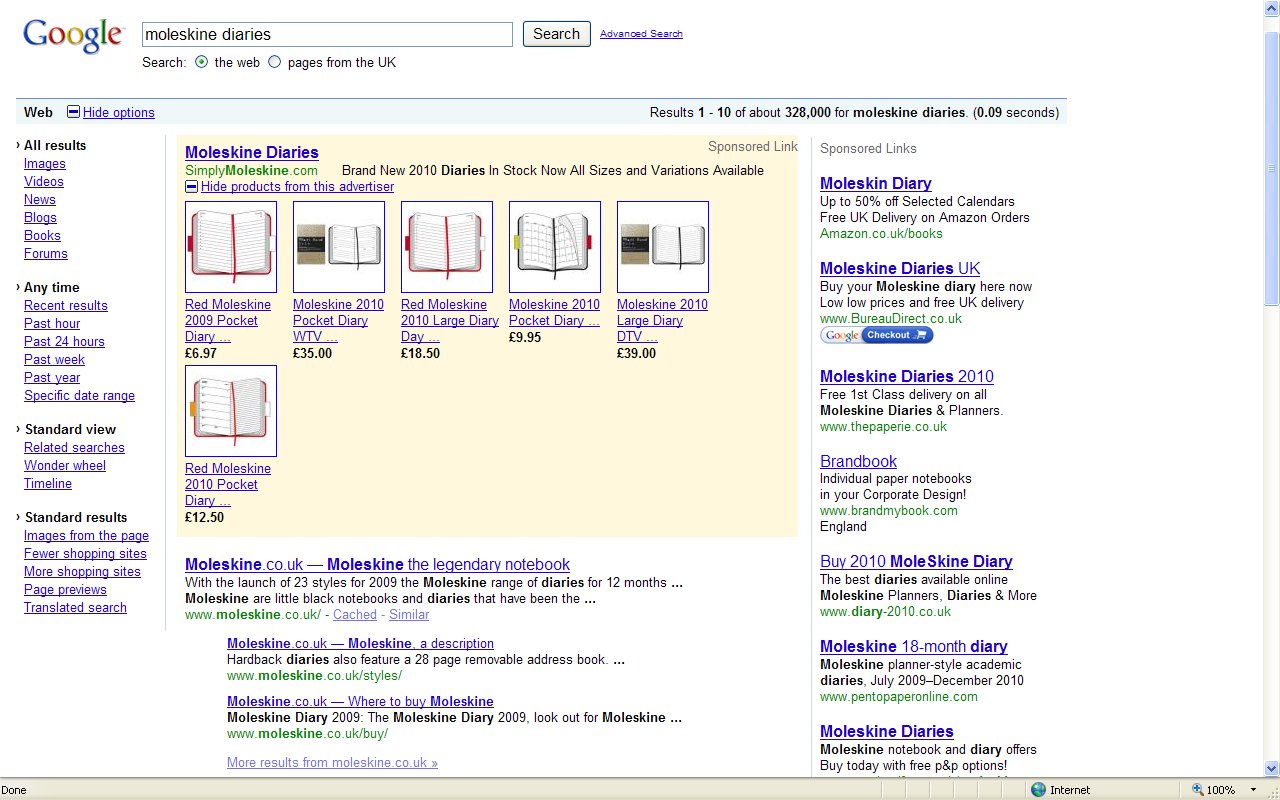The width and height of the screenshot is (1280, 800).
Task: Select 'the web' search radio button
Action: [202, 62]
